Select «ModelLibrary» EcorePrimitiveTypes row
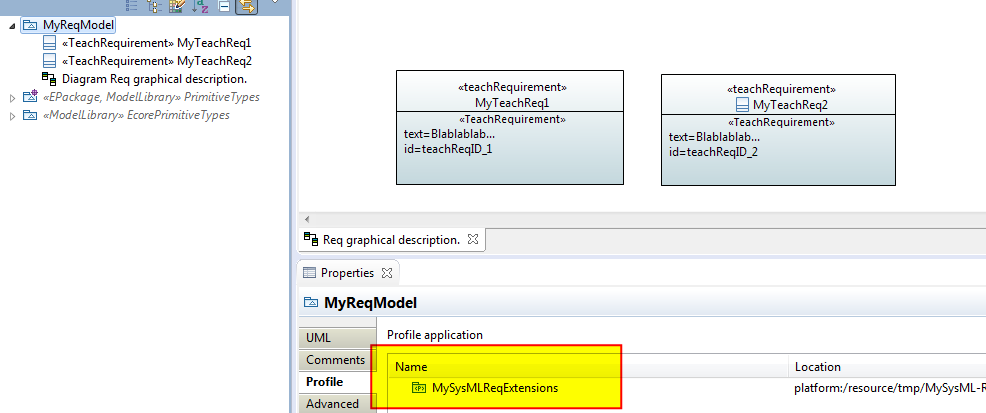This screenshot has width=986, height=413. (x=136, y=115)
